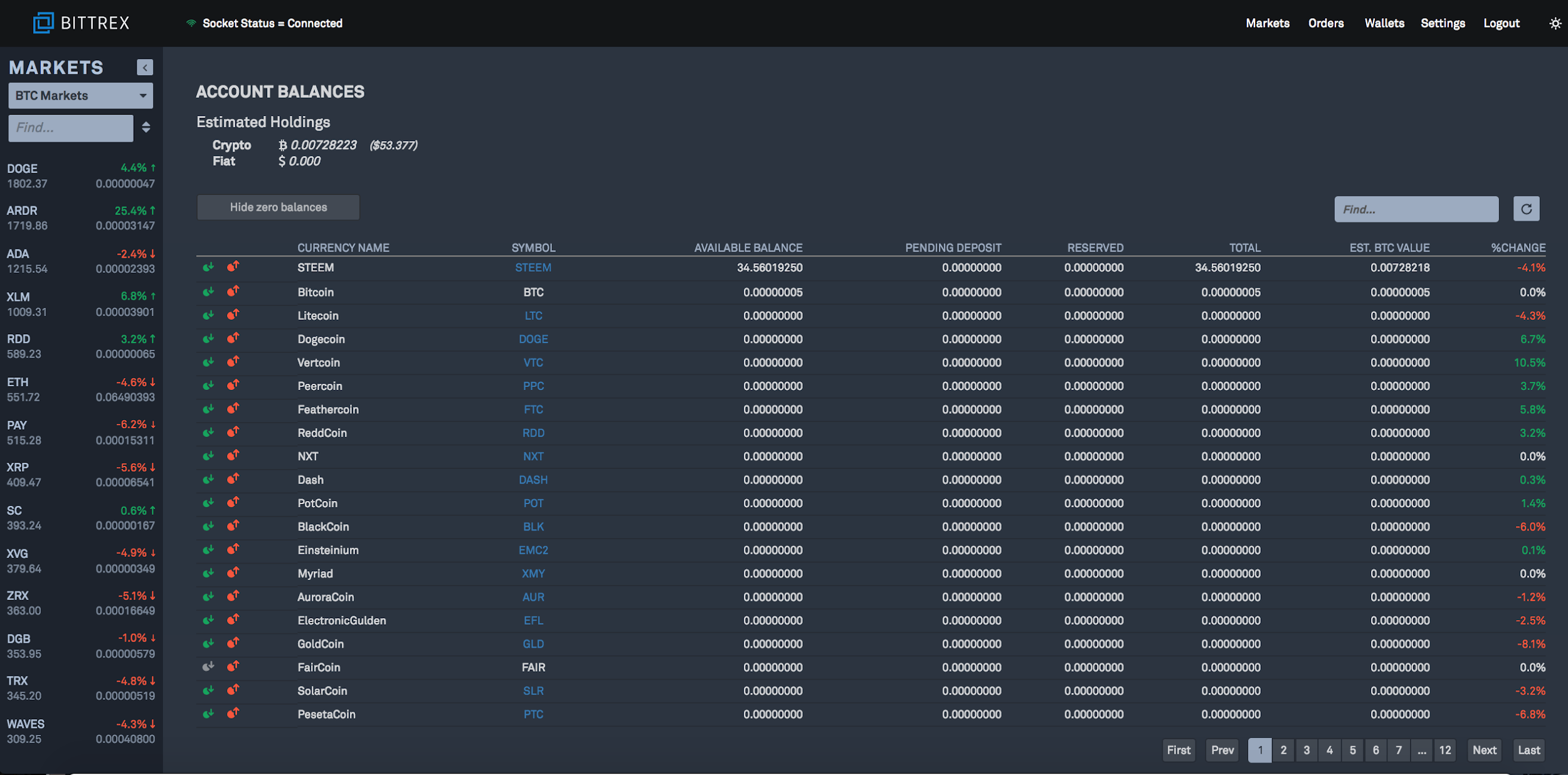
Task: Click the green deposit icon for Litecoin
Action: [208, 315]
